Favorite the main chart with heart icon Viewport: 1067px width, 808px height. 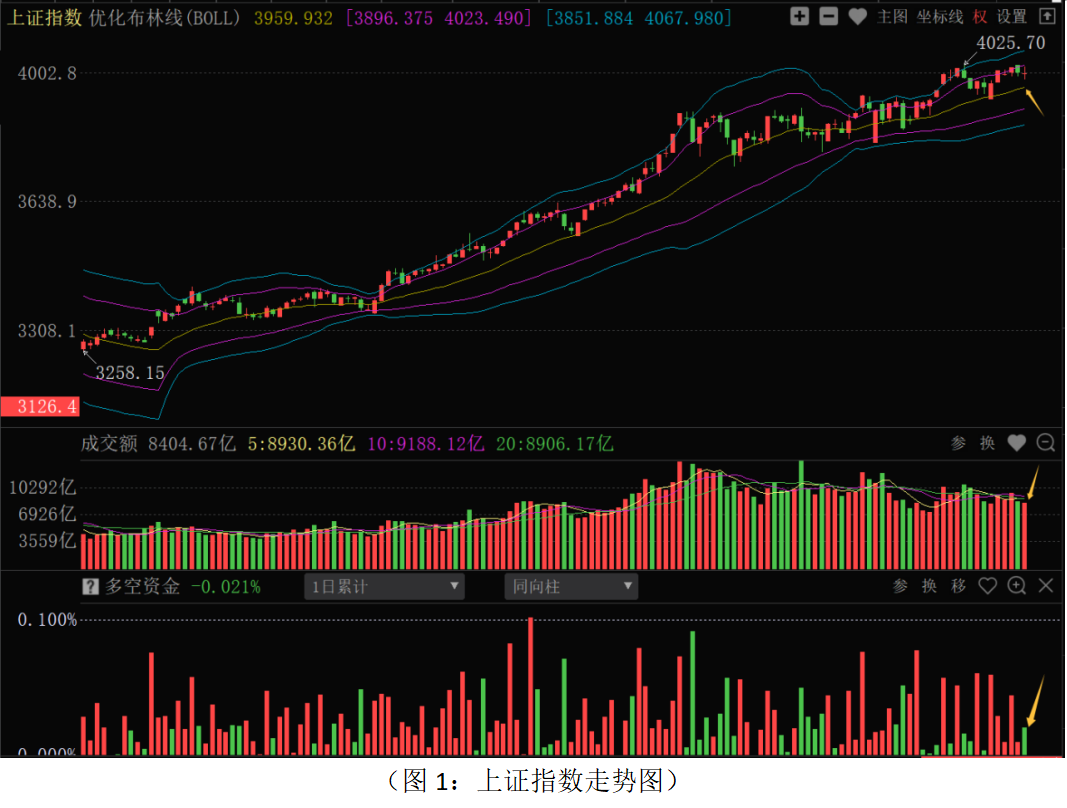tap(857, 16)
